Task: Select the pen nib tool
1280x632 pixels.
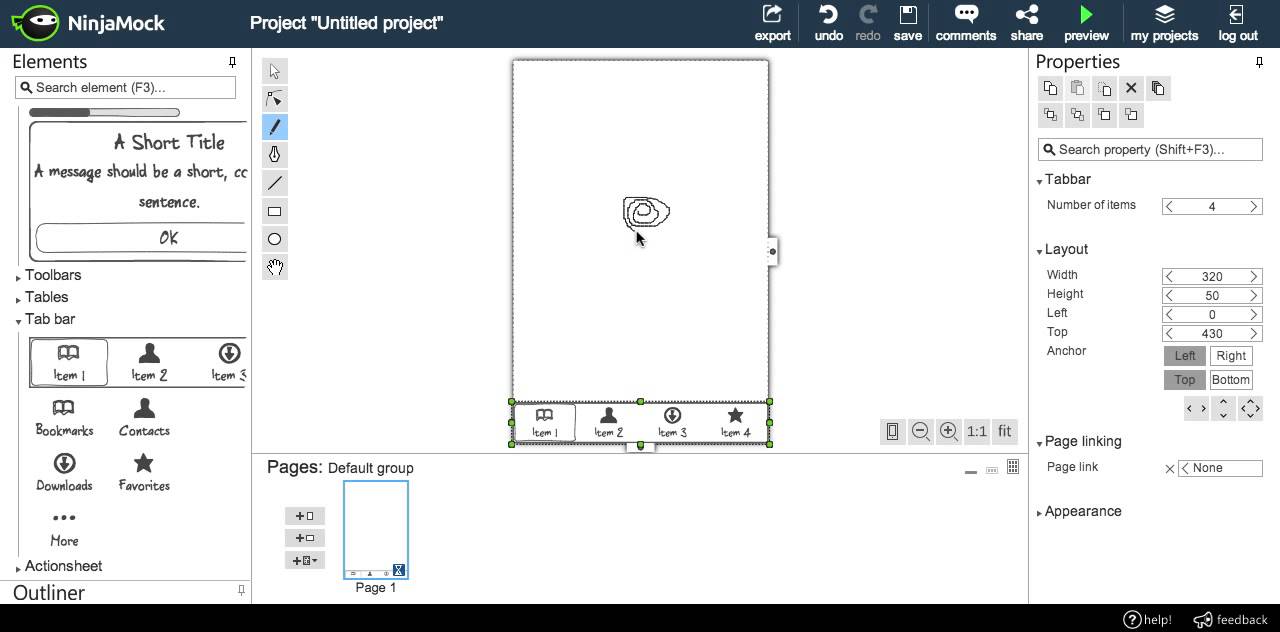Action: pyautogui.click(x=275, y=155)
